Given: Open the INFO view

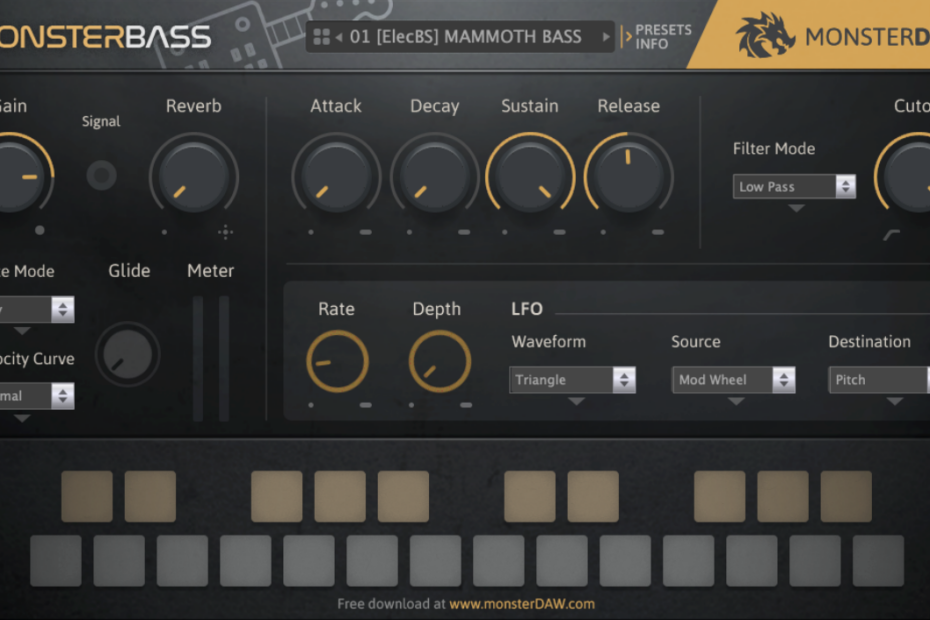Looking at the screenshot, I should (651, 44).
